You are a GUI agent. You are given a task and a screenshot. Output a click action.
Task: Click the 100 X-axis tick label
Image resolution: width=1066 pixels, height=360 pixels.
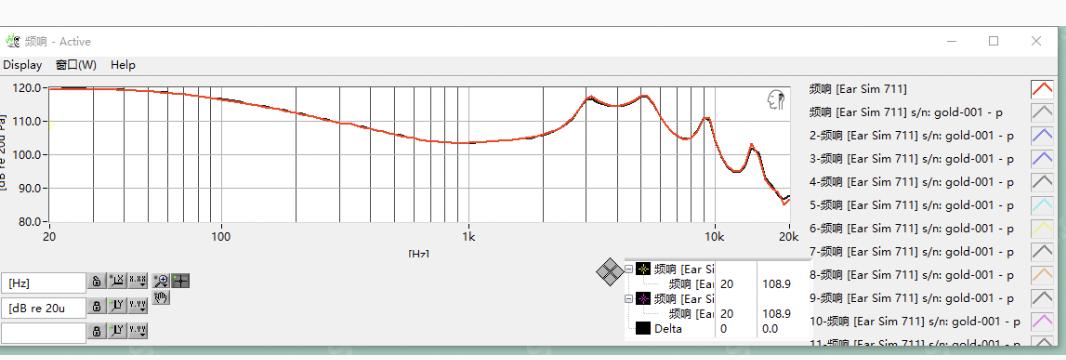pos(221,237)
